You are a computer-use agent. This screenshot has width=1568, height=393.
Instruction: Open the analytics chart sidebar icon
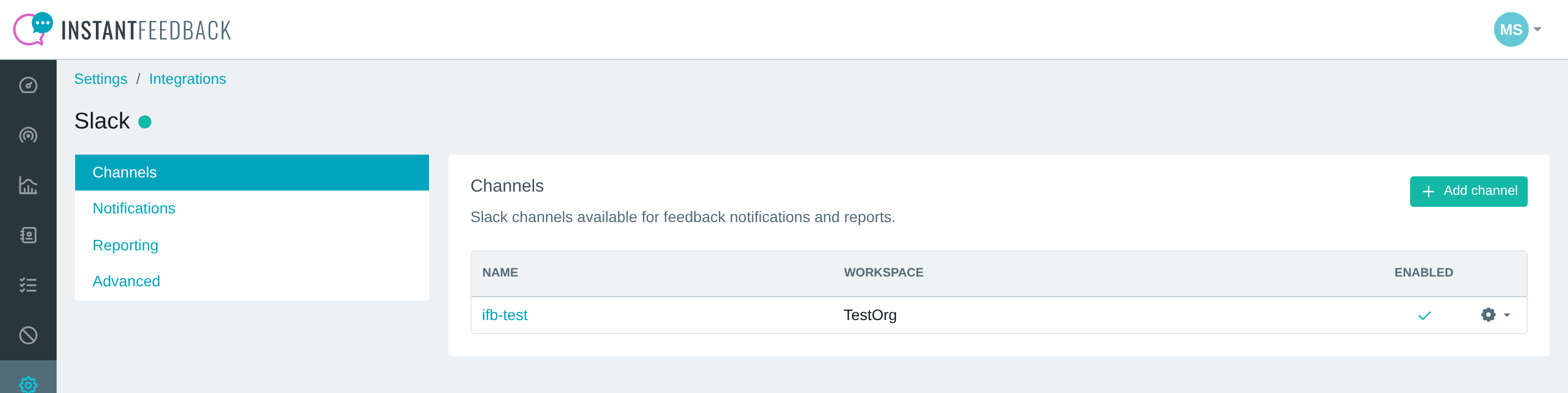(x=28, y=185)
